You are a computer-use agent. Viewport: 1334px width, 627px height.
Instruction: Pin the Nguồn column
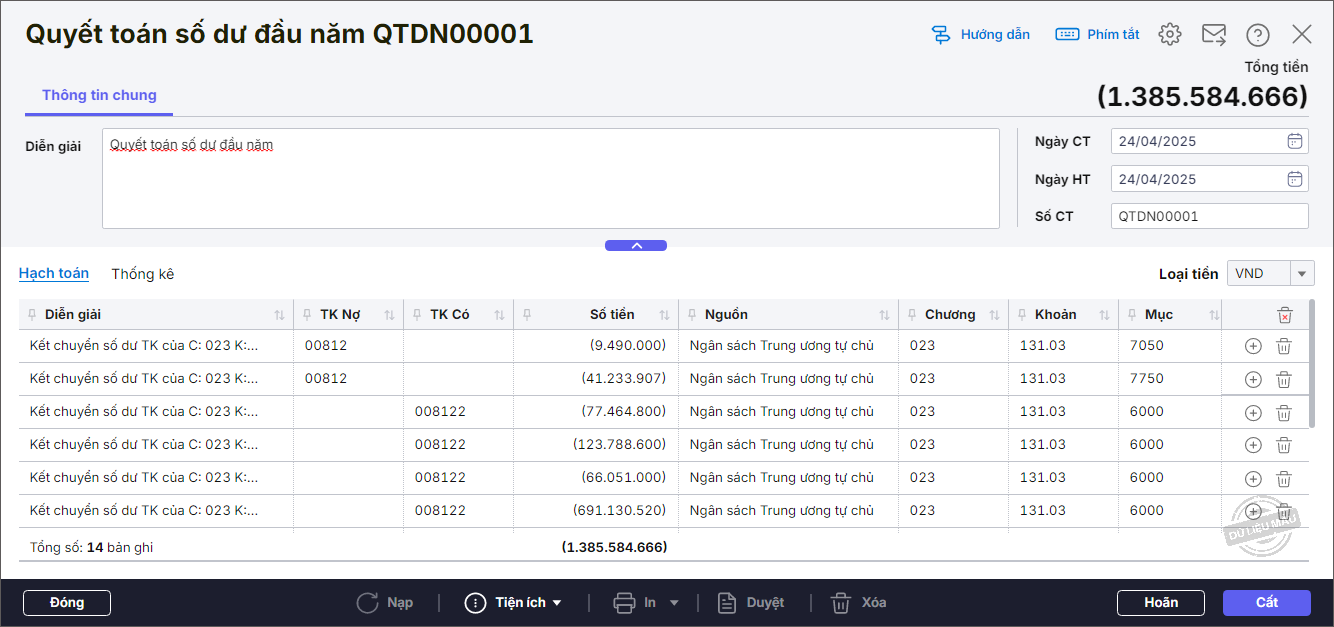coord(693,315)
